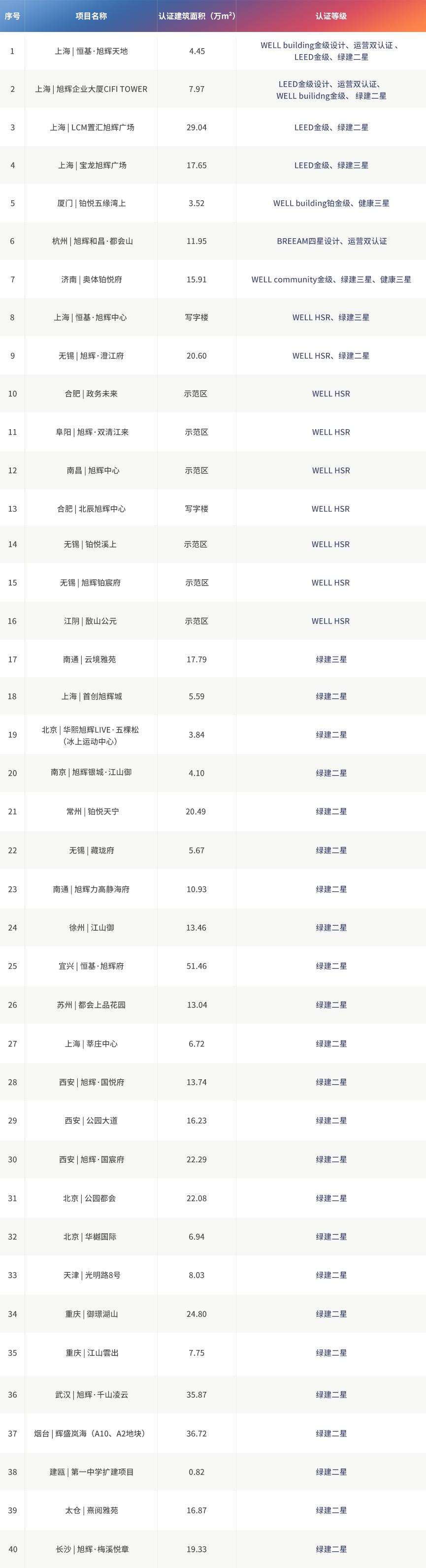Screen dimensions: 426x1568
Task: Select "示范区" in the 合肥 政务未来 row
Action: tap(196, 394)
